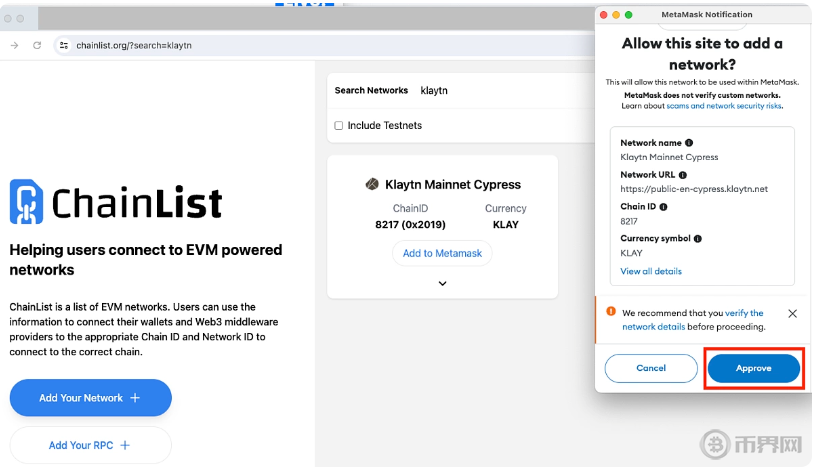Click the Add to Metamask button
The image size is (813, 472).
pyautogui.click(x=442, y=253)
